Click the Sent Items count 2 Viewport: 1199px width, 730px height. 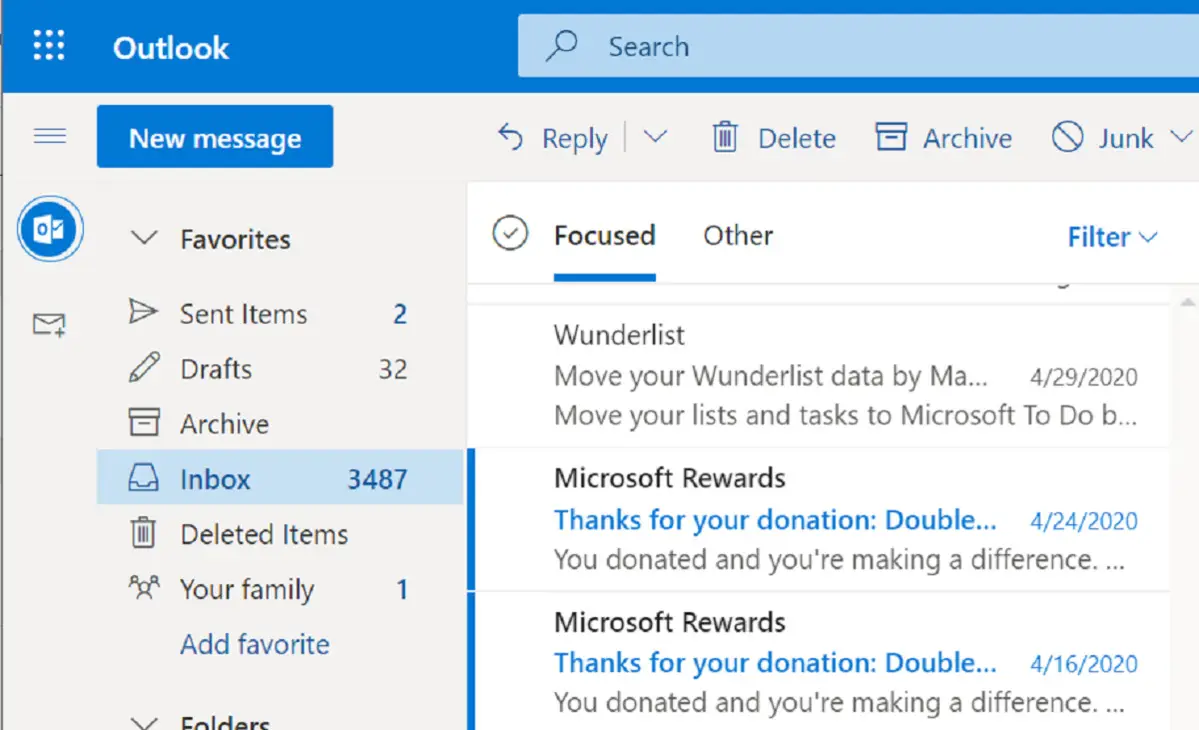coord(400,314)
